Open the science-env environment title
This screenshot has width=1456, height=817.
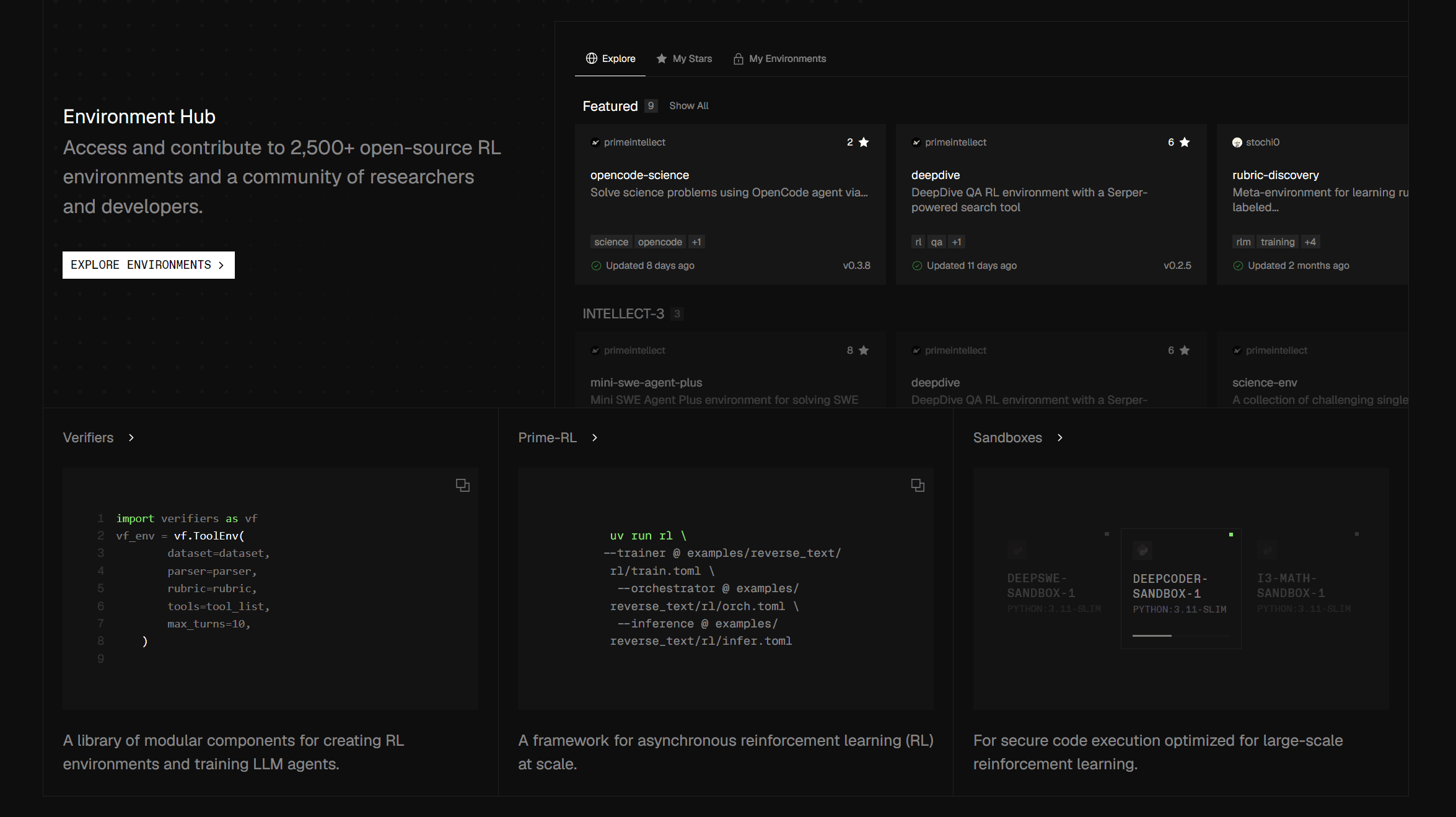[x=1265, y=383]
